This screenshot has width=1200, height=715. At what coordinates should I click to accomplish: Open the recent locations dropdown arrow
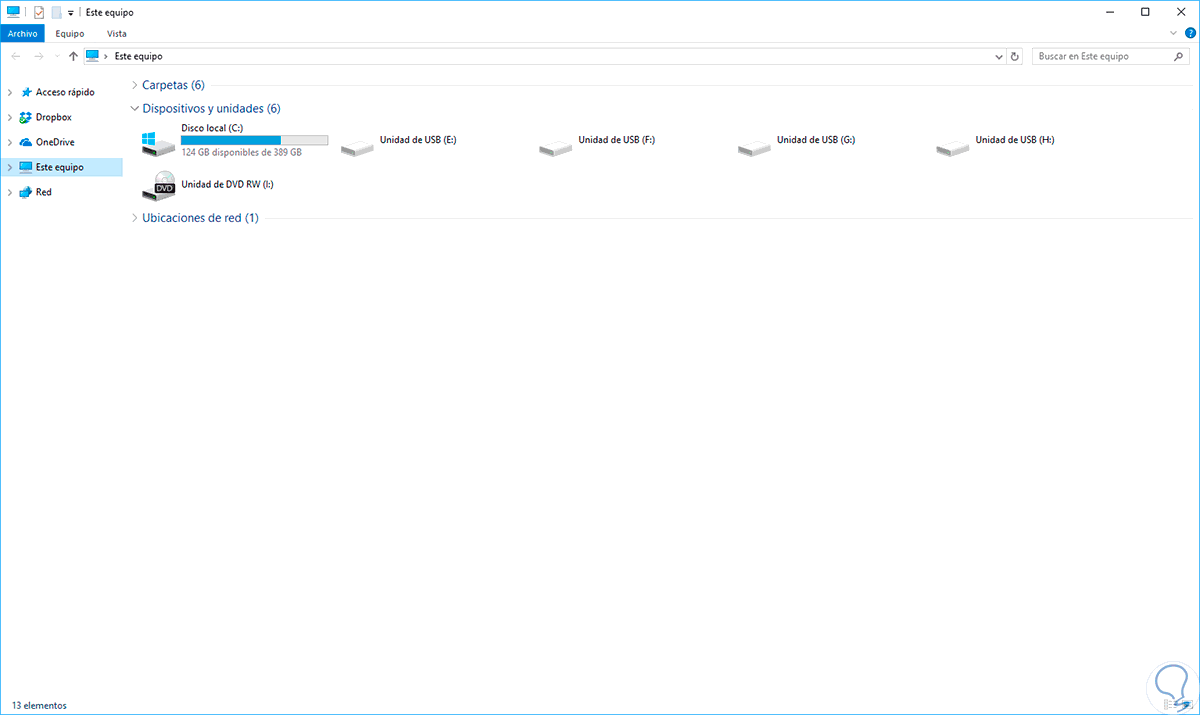56,57
